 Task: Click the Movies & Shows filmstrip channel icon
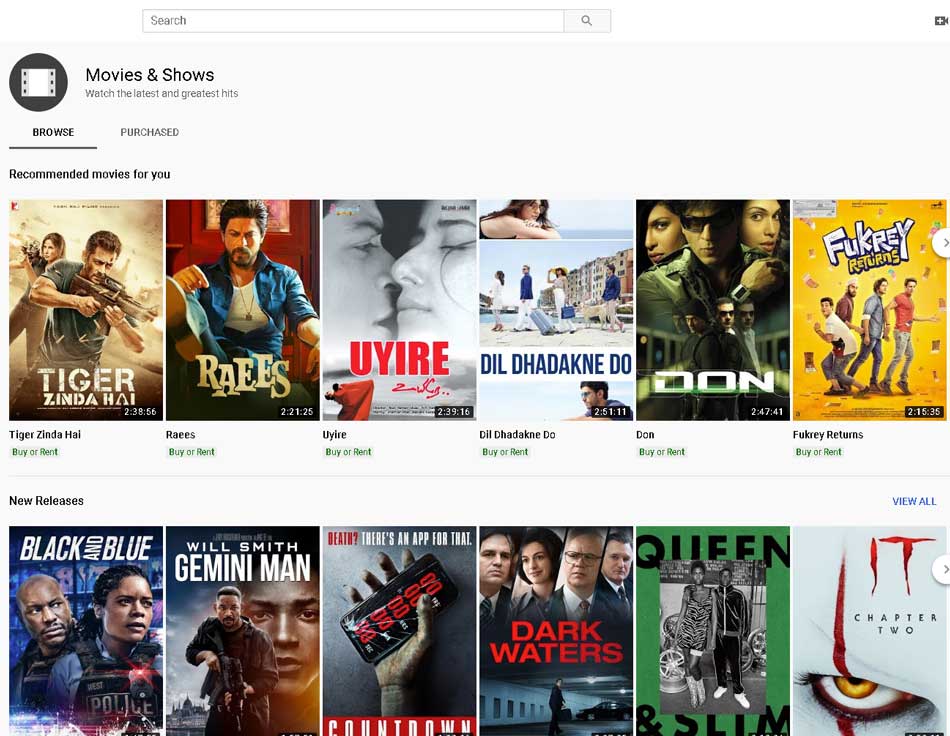coord(38,82)
